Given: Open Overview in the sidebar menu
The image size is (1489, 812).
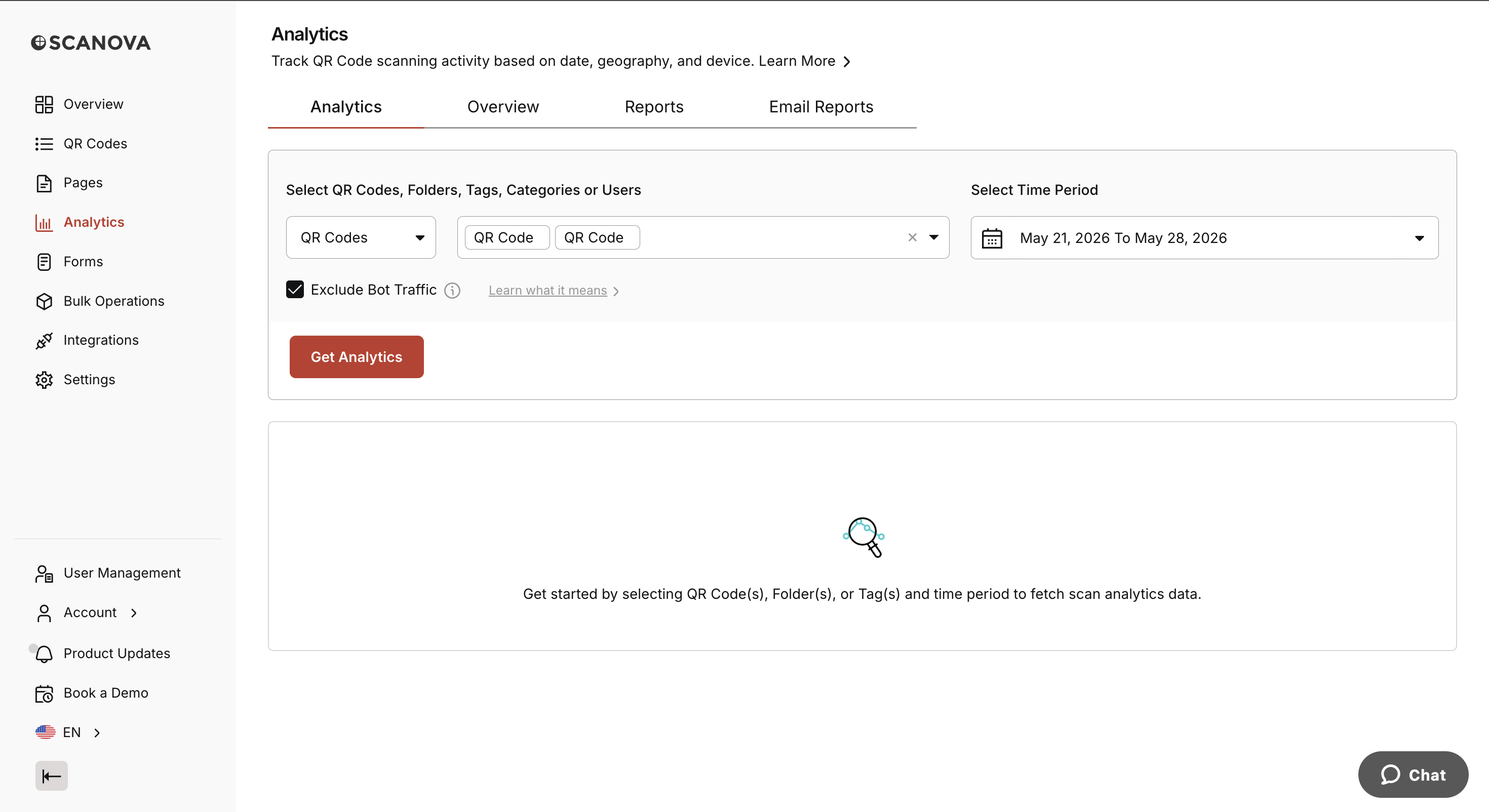Looking at the screenshot, I should pyautogui.click(x=93, y=105).
